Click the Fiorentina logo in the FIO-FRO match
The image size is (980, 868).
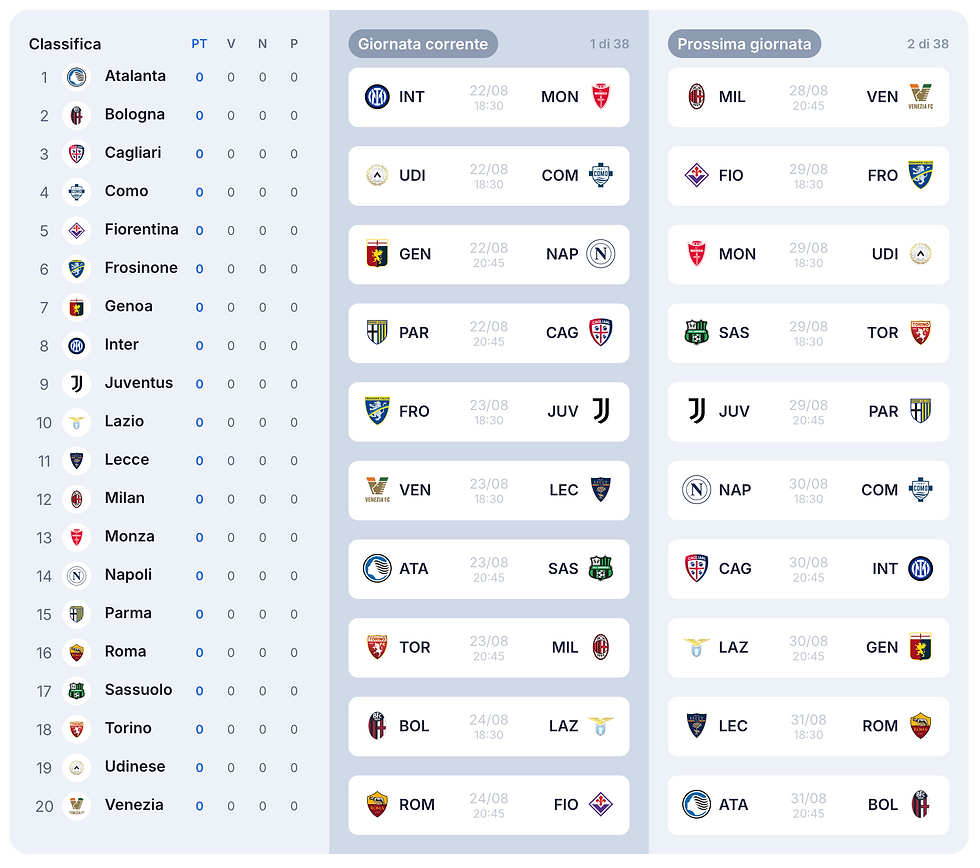coord(696,176)
